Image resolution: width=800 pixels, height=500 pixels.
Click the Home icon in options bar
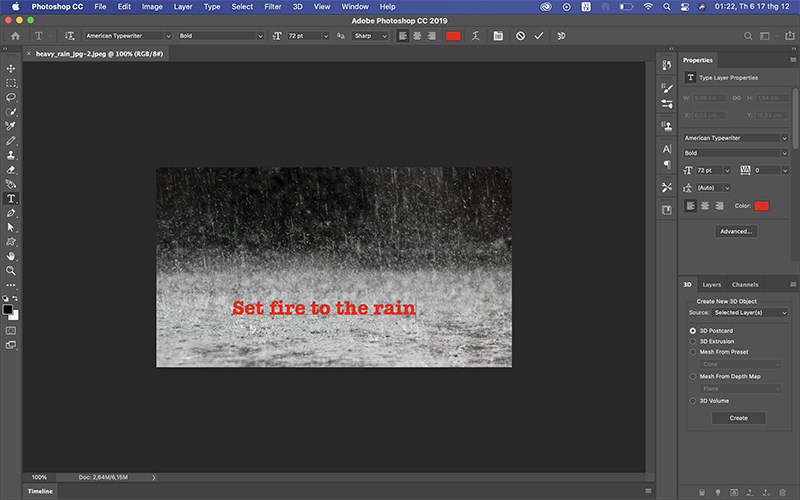[15, 36]
